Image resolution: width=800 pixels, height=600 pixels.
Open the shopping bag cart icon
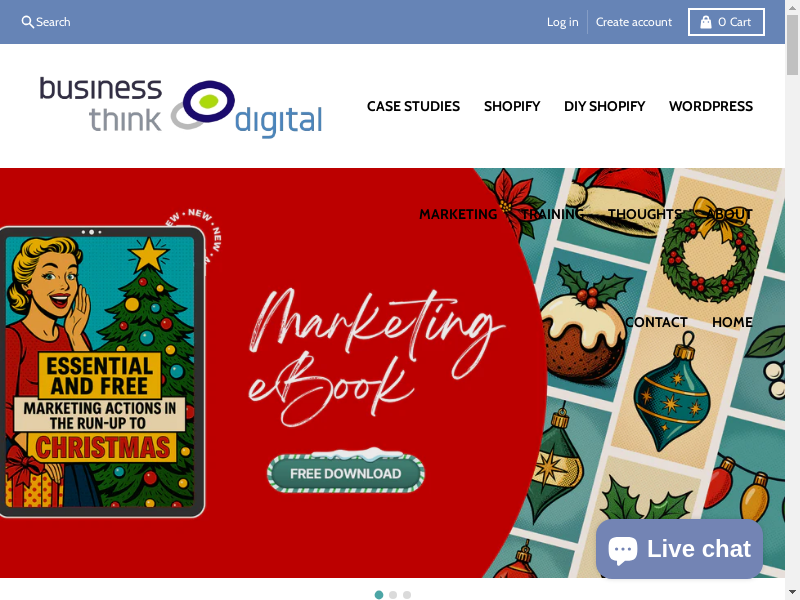(x=706, y=22)
